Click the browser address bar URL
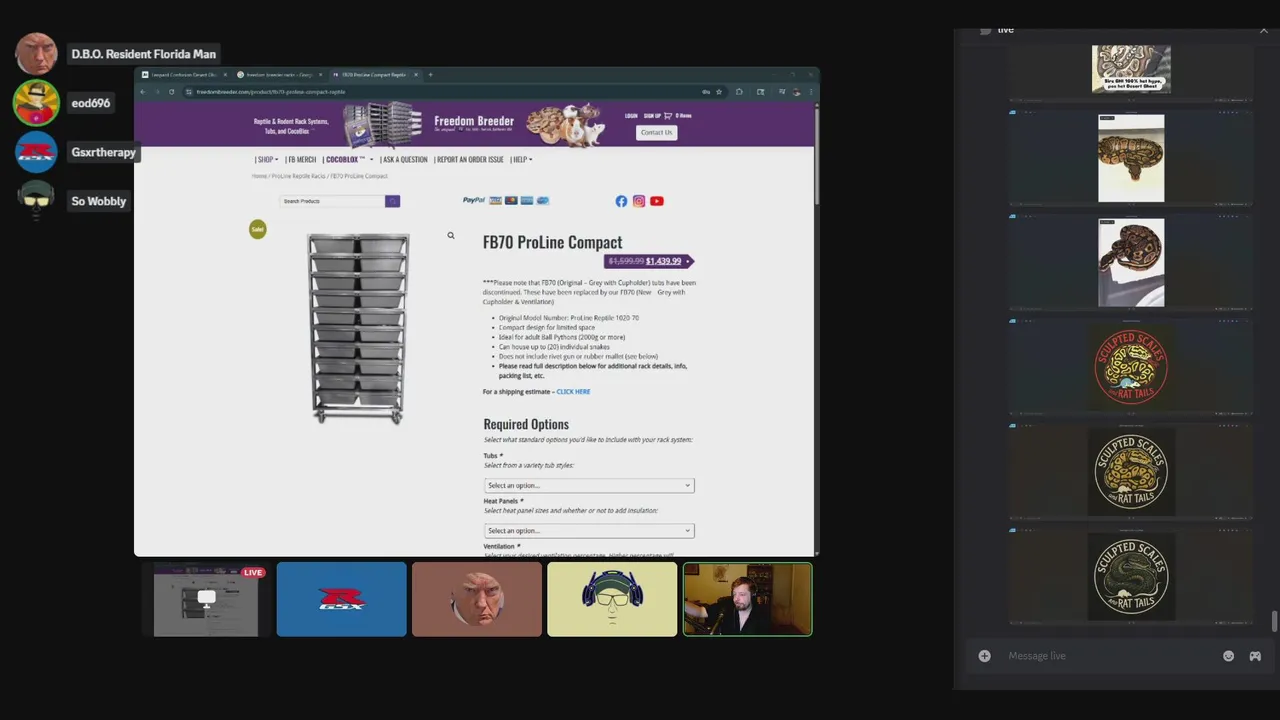Screen dimensions: 1280x720 (x=270, y=92)
